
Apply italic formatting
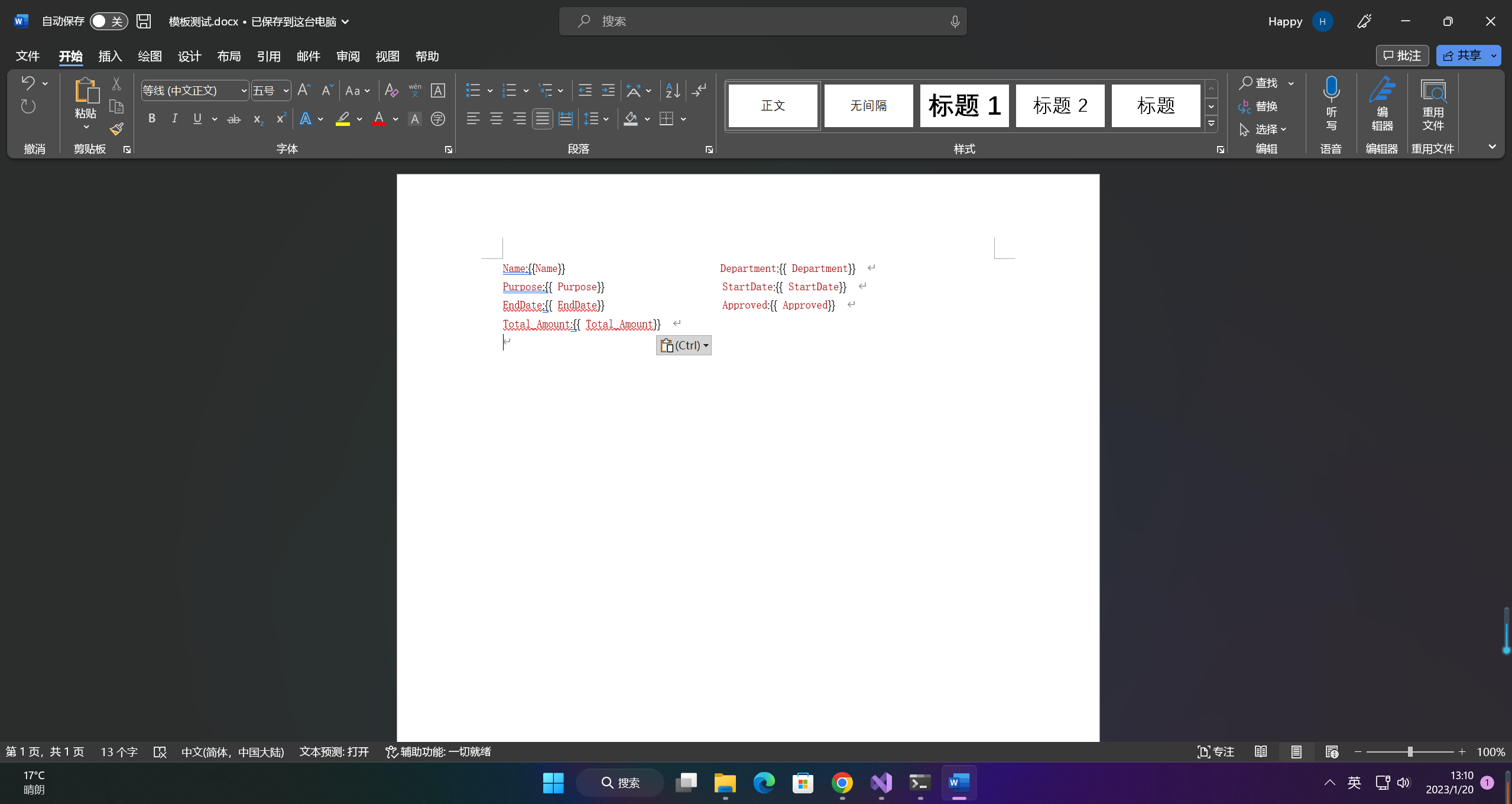coord(174,118)
